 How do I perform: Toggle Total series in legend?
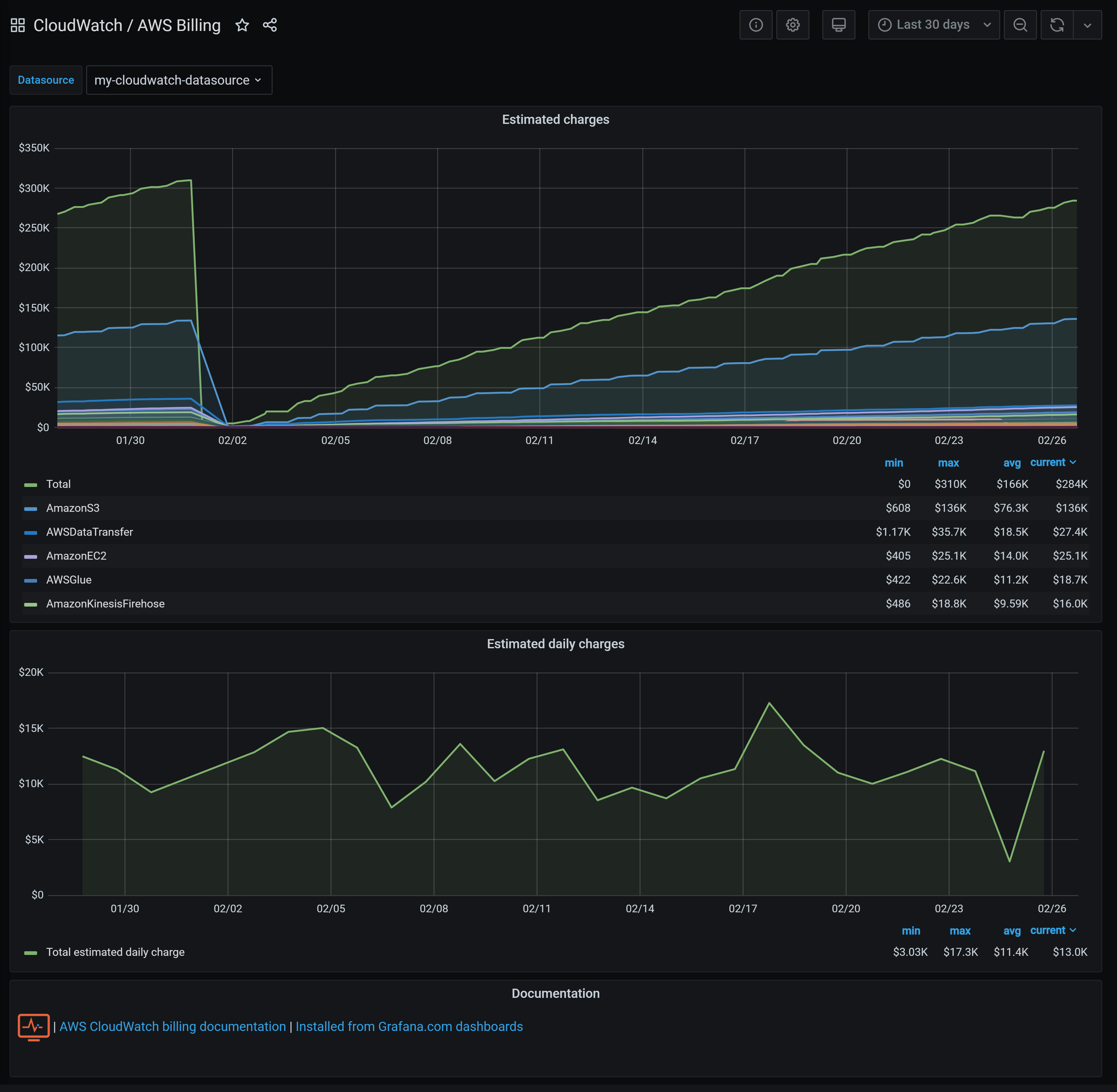tap(59, 484)
